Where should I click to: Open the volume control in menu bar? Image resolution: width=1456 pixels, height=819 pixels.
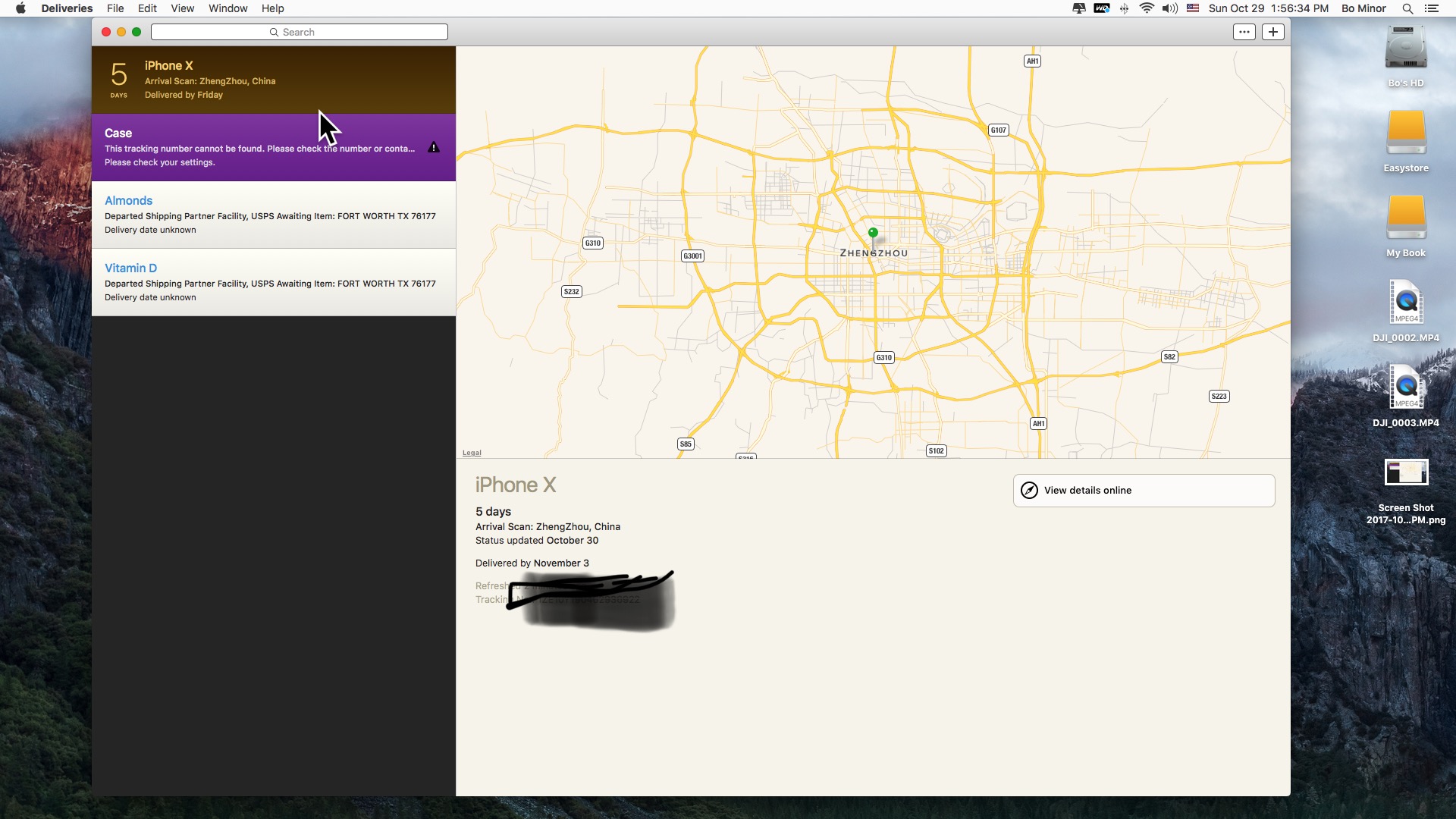(1170, 8)
